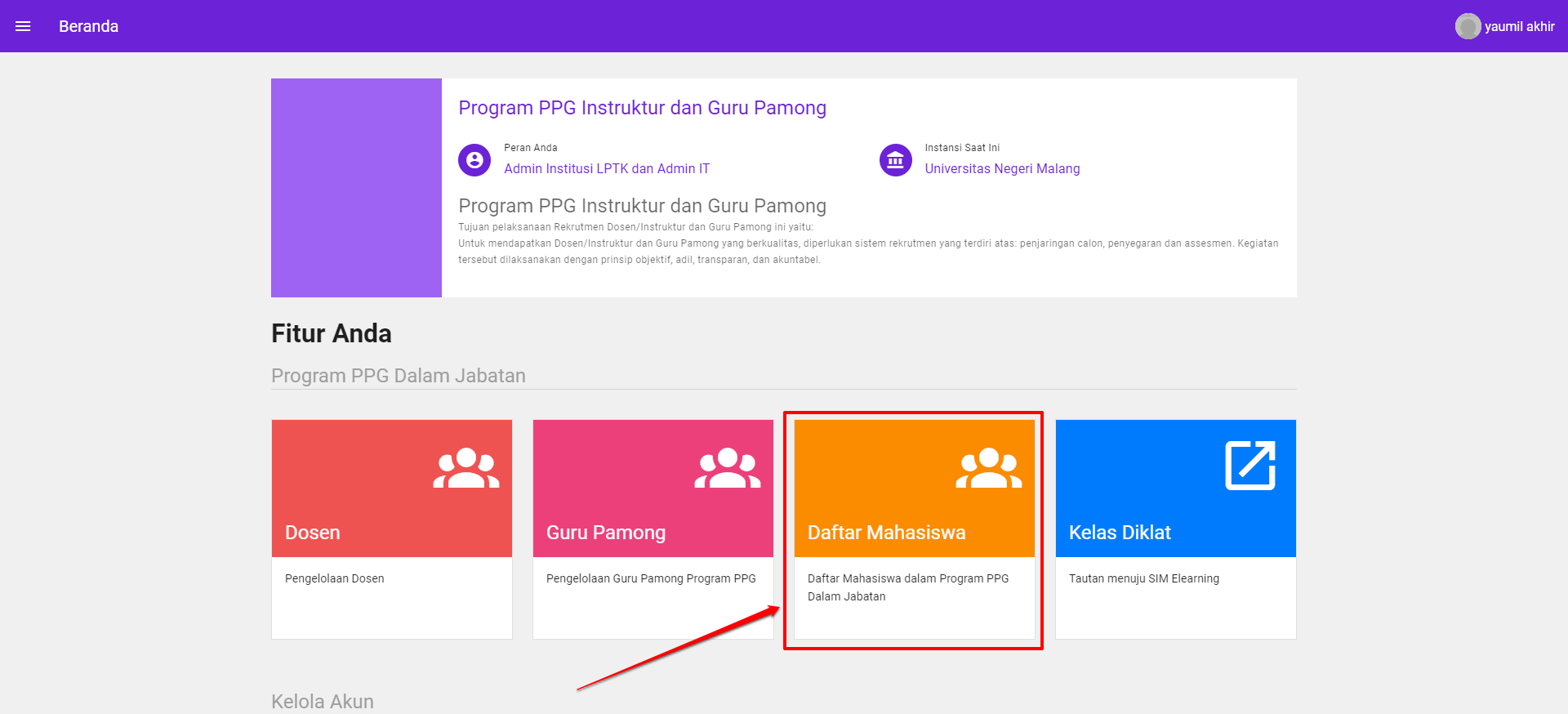Open the Daftar Mahasiswa card title

click(887, 533)
